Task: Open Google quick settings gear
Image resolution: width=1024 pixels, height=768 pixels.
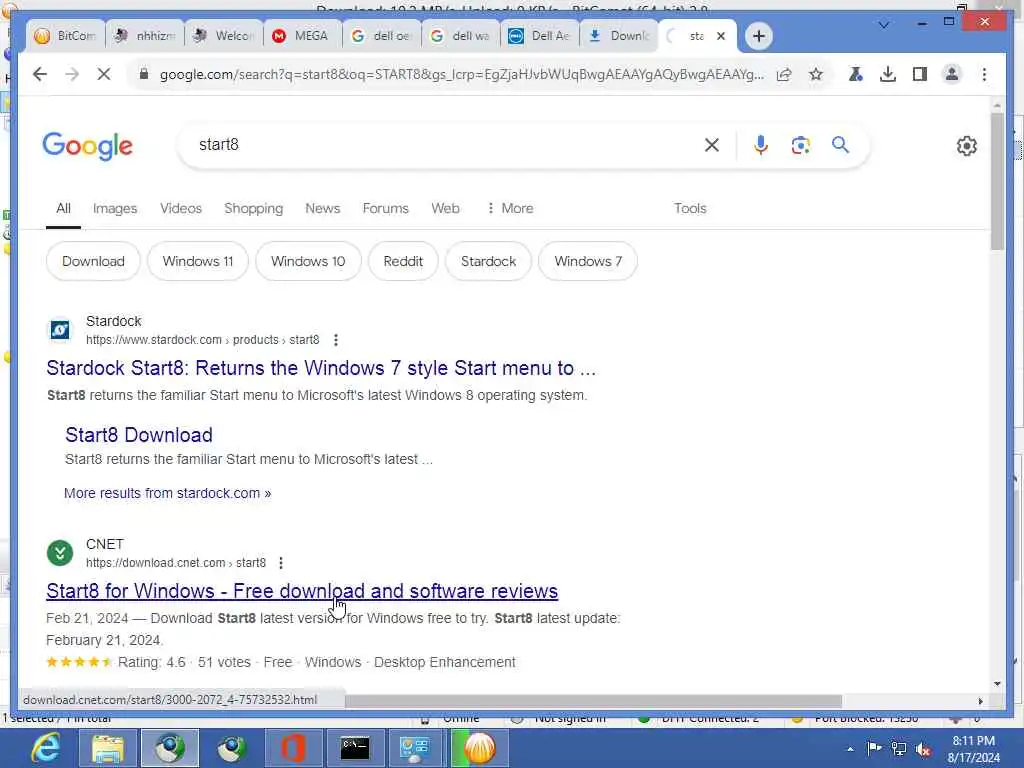Action: [x=967, y=146]
